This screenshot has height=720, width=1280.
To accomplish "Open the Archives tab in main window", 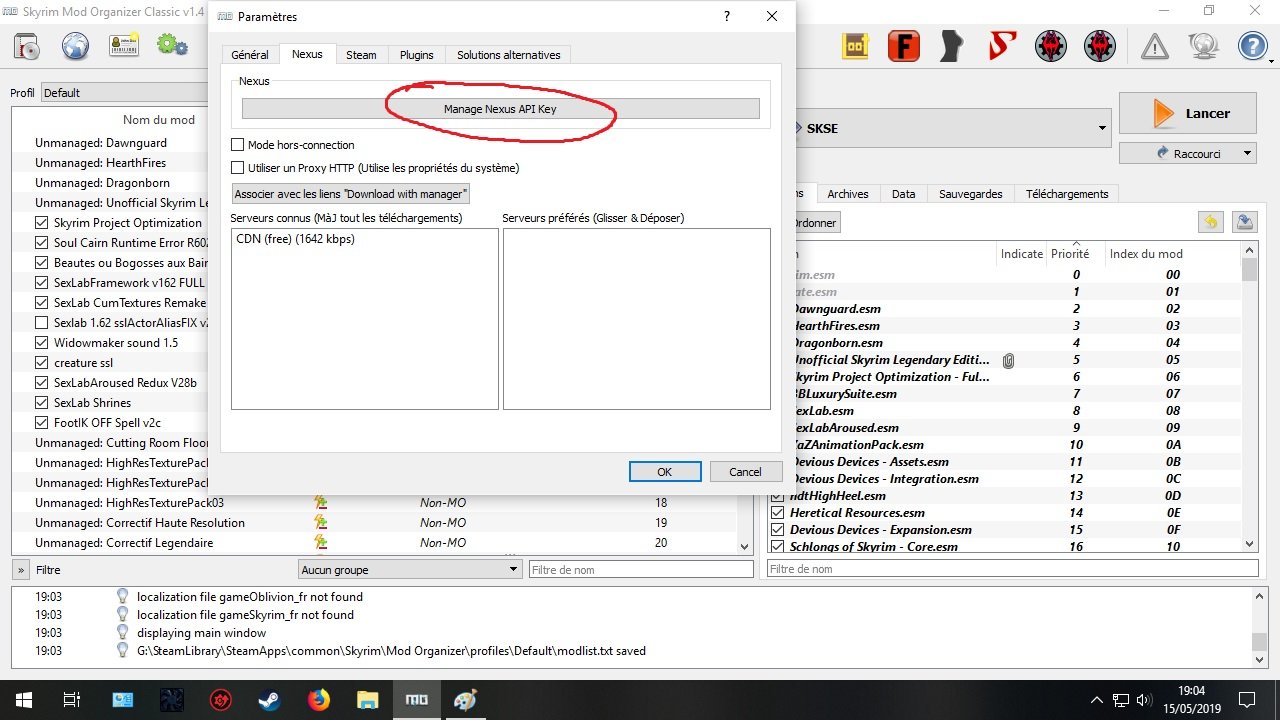I will tap(848, 194).
